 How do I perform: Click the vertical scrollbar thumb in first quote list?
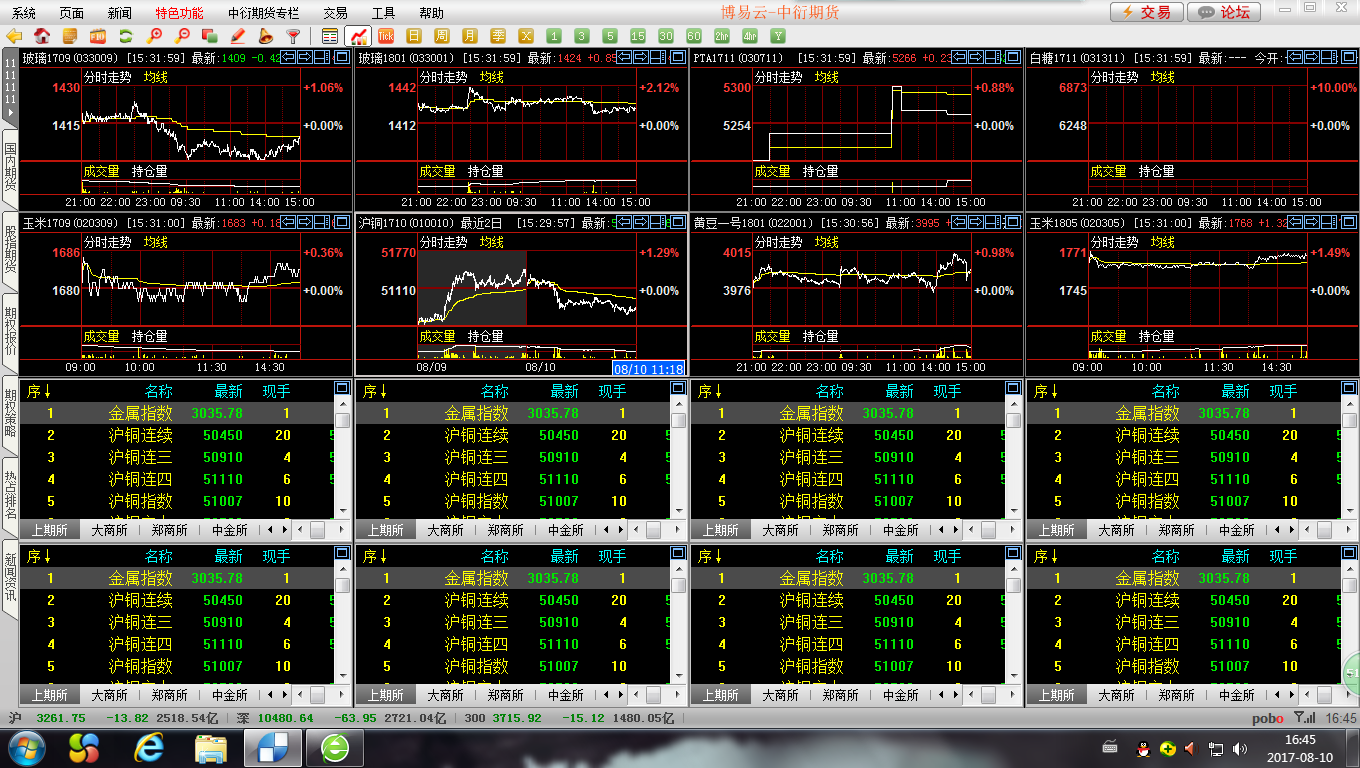342,421
